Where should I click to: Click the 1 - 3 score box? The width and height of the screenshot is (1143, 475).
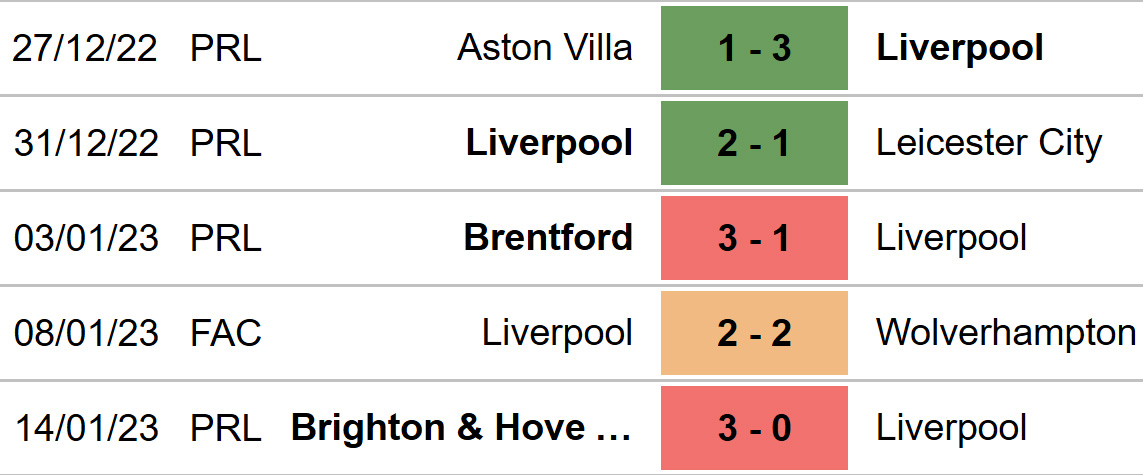(754, 48)
